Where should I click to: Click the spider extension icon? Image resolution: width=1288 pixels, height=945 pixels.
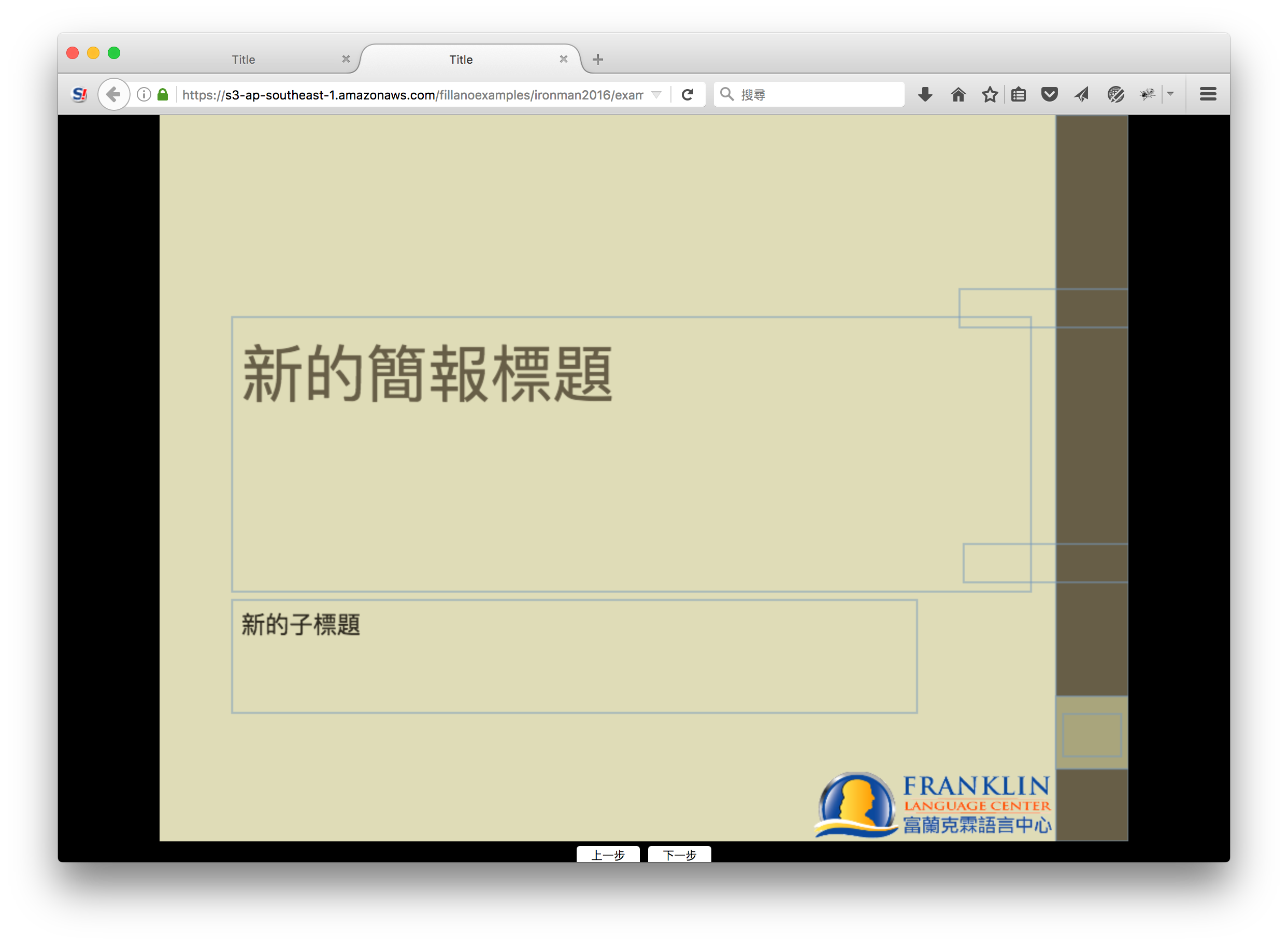click(x=1147, y=94)
